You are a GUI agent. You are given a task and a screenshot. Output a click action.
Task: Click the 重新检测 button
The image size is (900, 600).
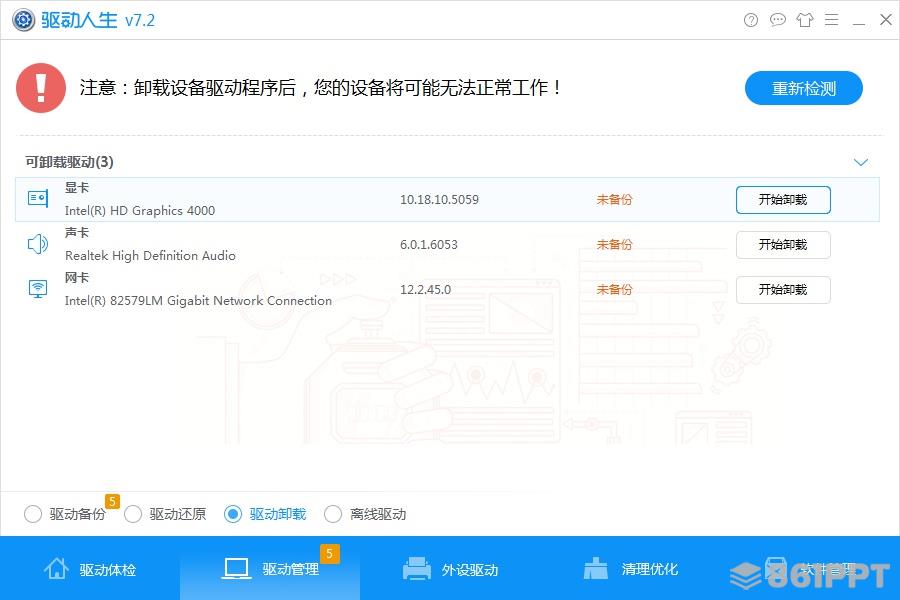click(804, 88)
